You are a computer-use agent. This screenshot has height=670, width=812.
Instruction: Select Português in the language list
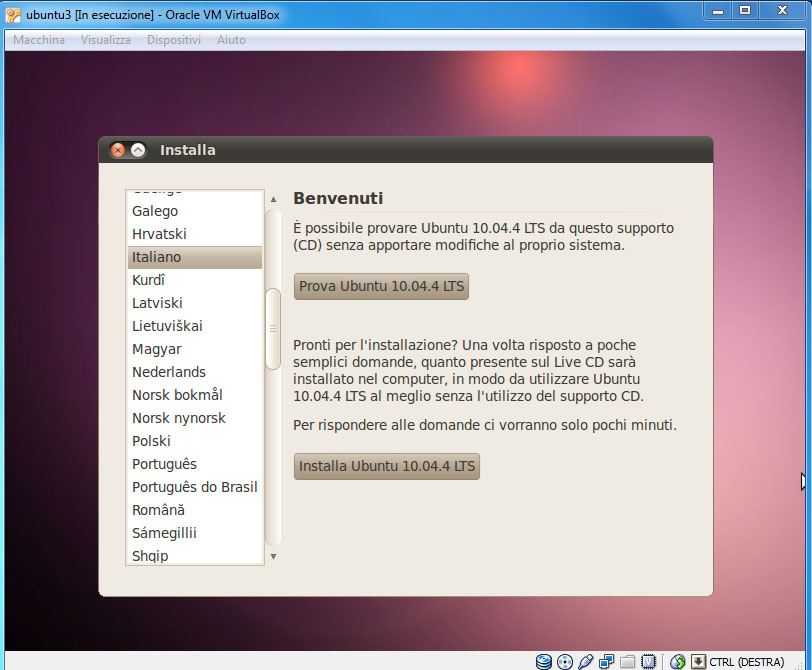pos(195,464)
